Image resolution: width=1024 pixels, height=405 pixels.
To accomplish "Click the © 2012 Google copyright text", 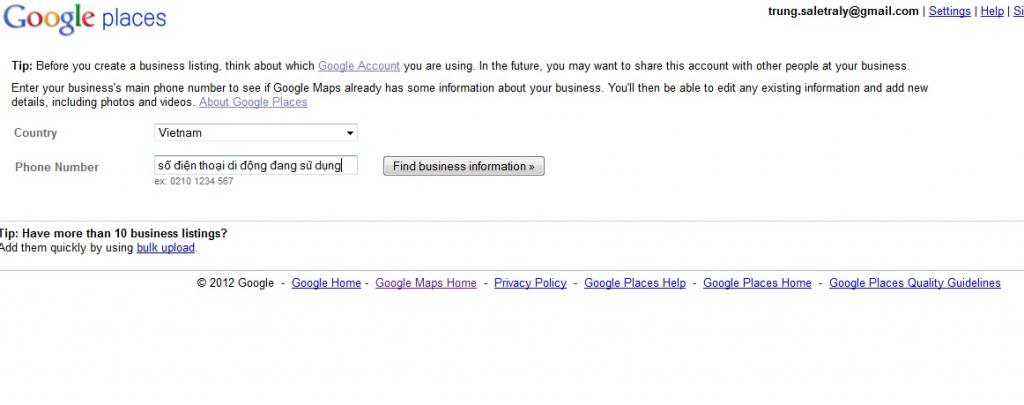I will pyautogui.click(x=235, y=283).
